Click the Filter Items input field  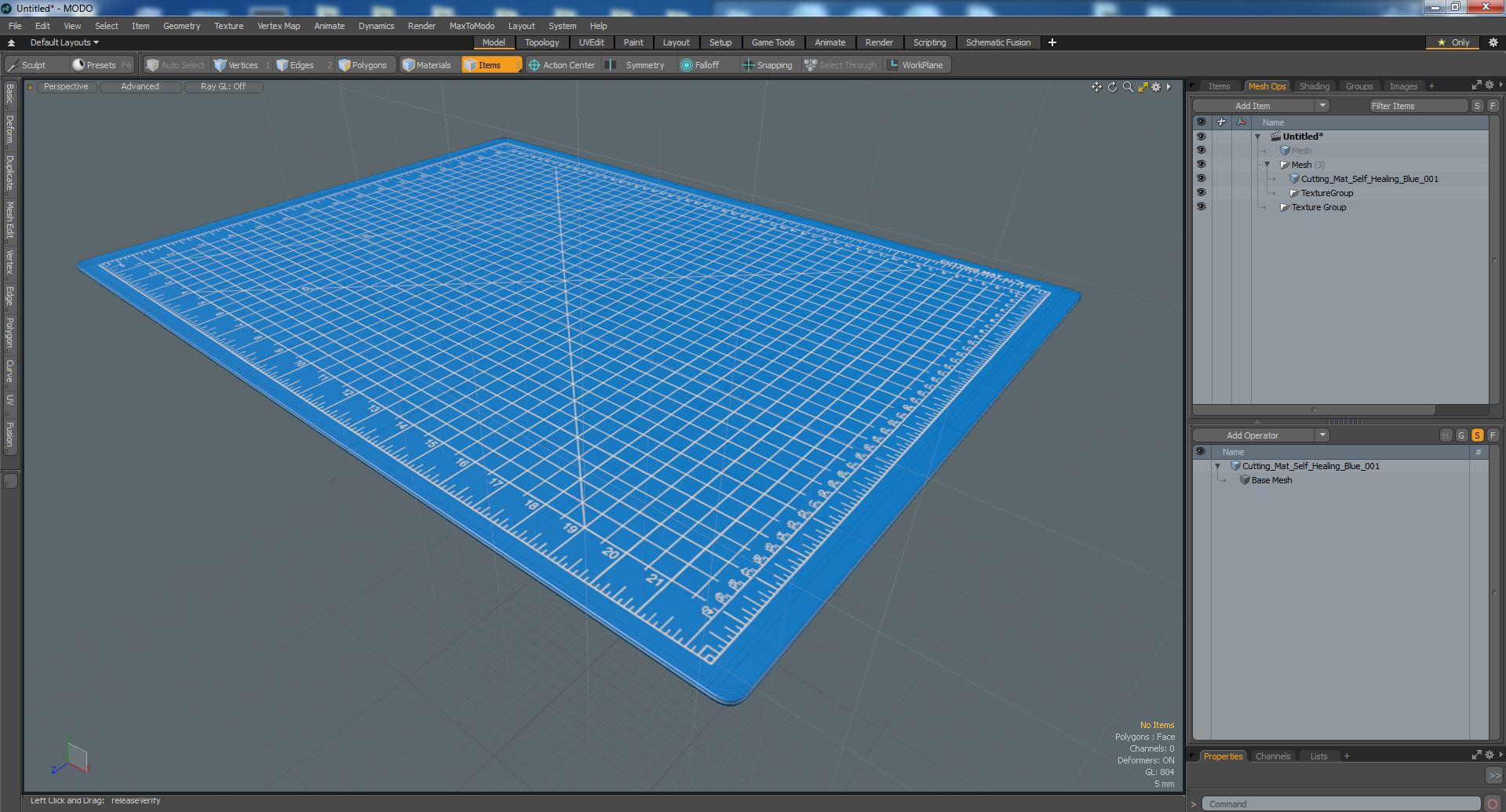pyautogui.click(x=1418, y=106)
